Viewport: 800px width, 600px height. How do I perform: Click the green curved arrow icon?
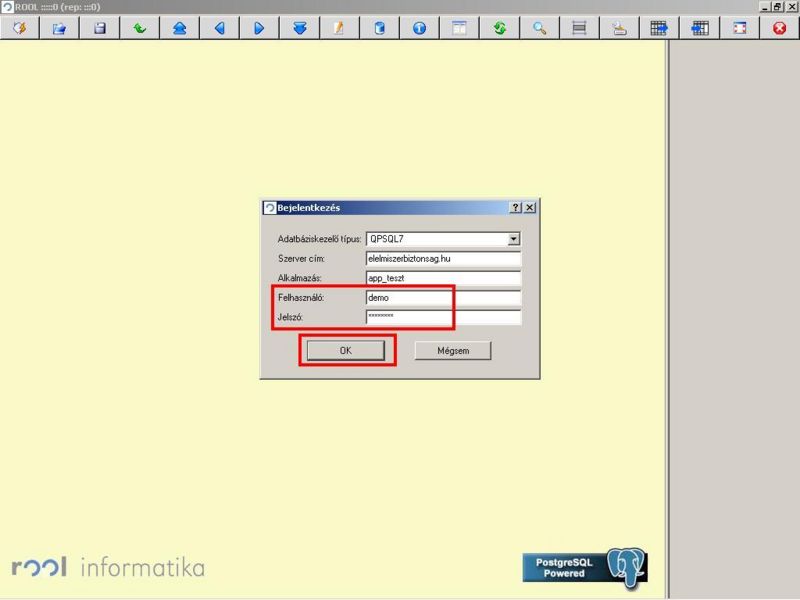point(139,29)
